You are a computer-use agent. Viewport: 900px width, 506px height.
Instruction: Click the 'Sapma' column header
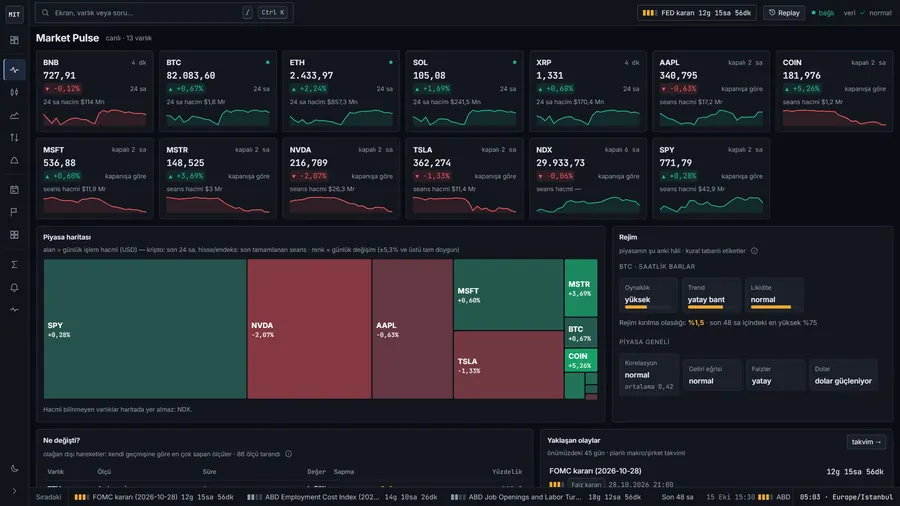coord(344,472)
